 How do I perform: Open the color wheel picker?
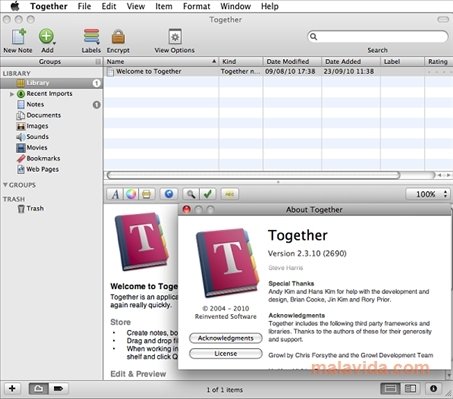tap(131, 194)
